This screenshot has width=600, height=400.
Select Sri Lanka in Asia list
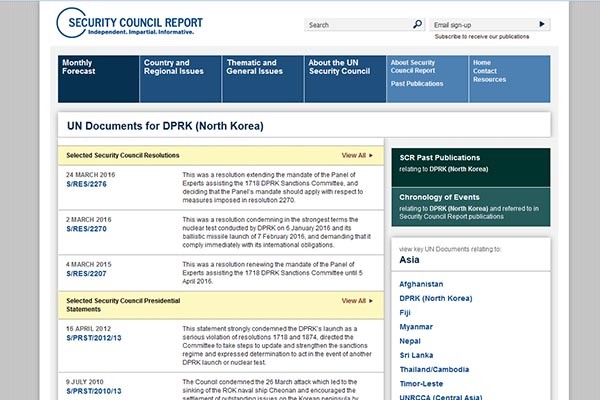pyautogui.click(x=416, y=355)
